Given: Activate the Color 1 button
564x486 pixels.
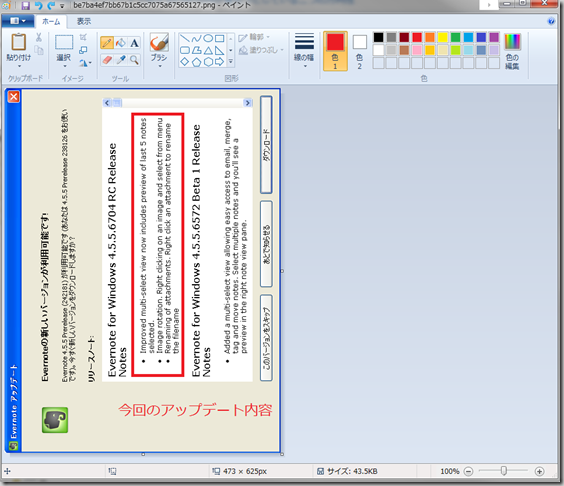Looking at the screenshot, I should coord(335,51).
